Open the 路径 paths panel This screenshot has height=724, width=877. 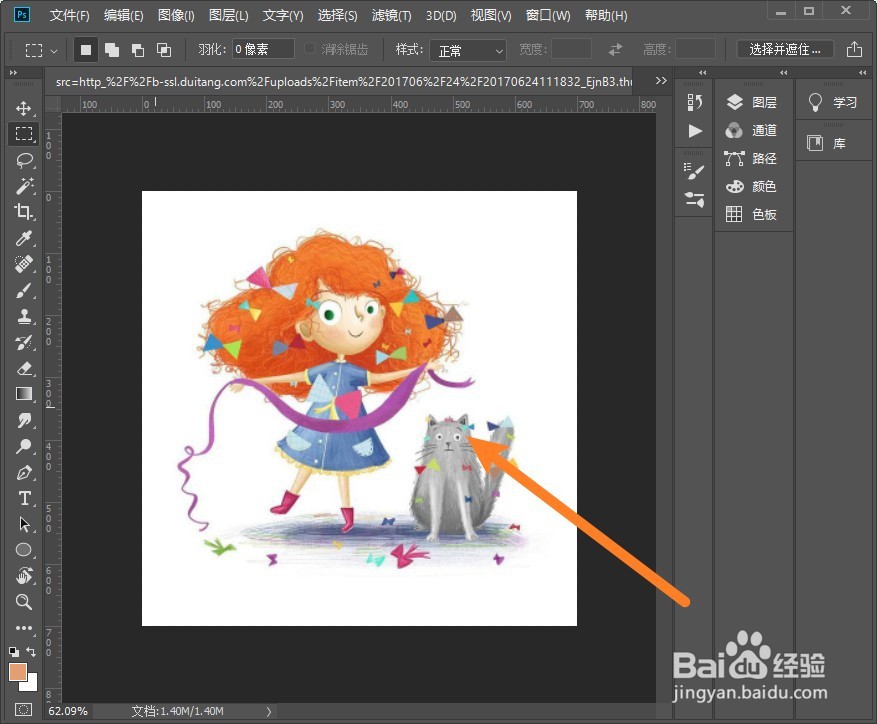[752, 158]
